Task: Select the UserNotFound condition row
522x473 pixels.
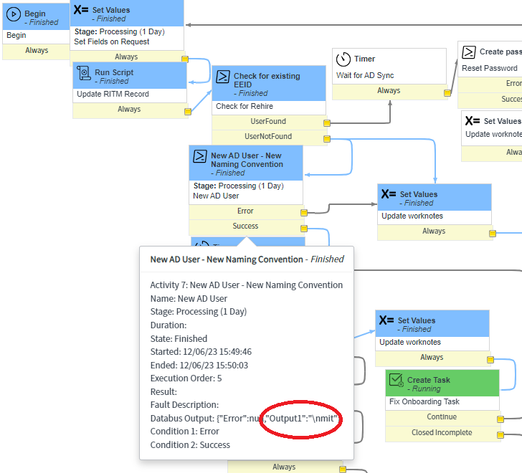Action: [268, 137]
